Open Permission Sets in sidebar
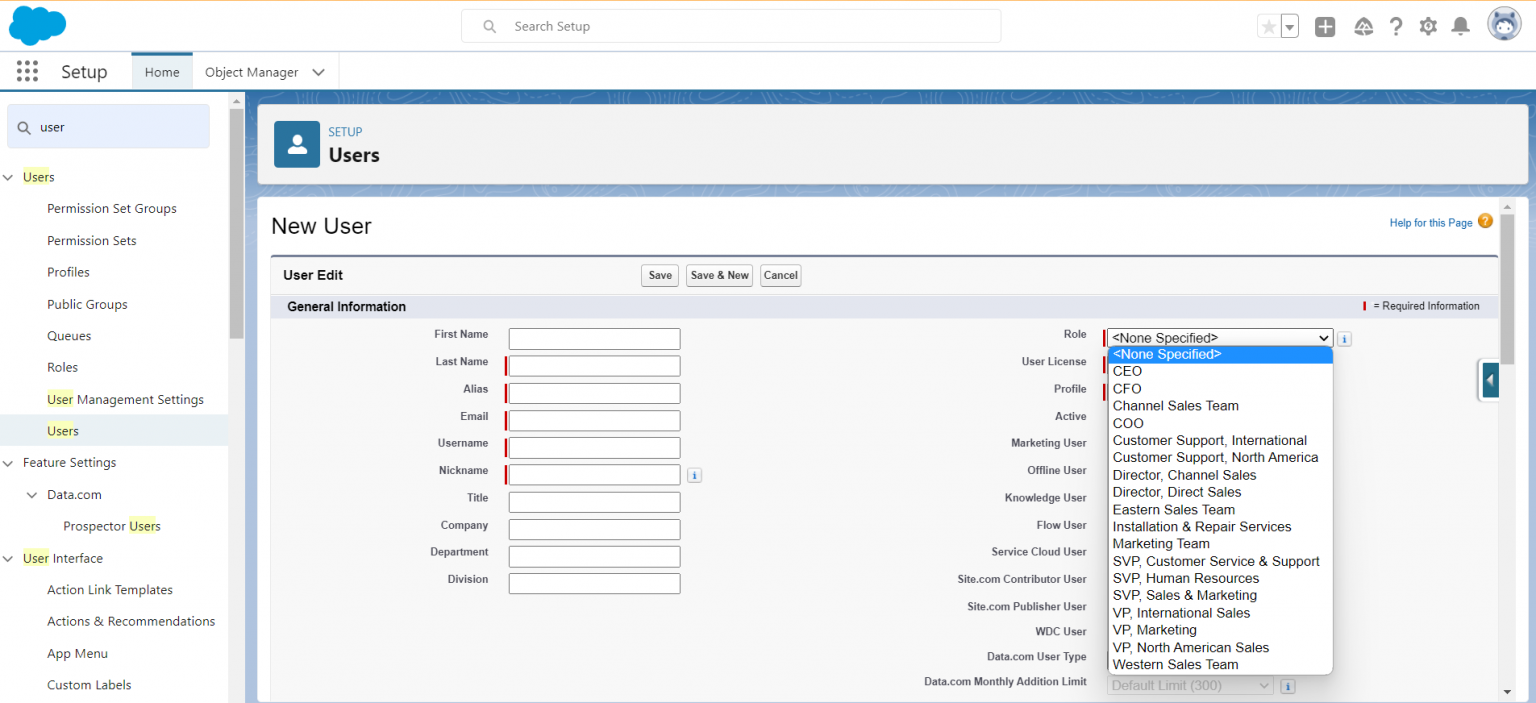This screenshot has height=703, width=1536. pyautogui.click(x=92, y=241)
